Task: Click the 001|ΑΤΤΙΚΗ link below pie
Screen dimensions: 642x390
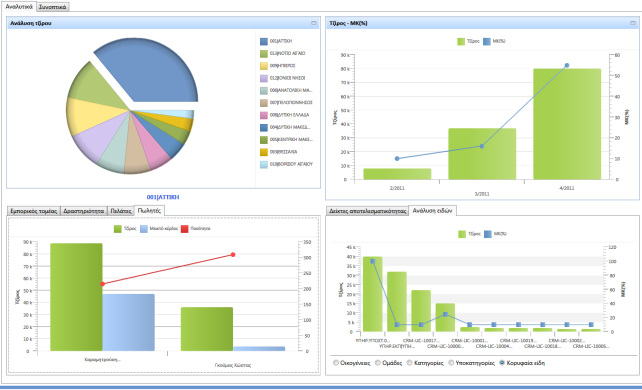Action: (163, 197)
